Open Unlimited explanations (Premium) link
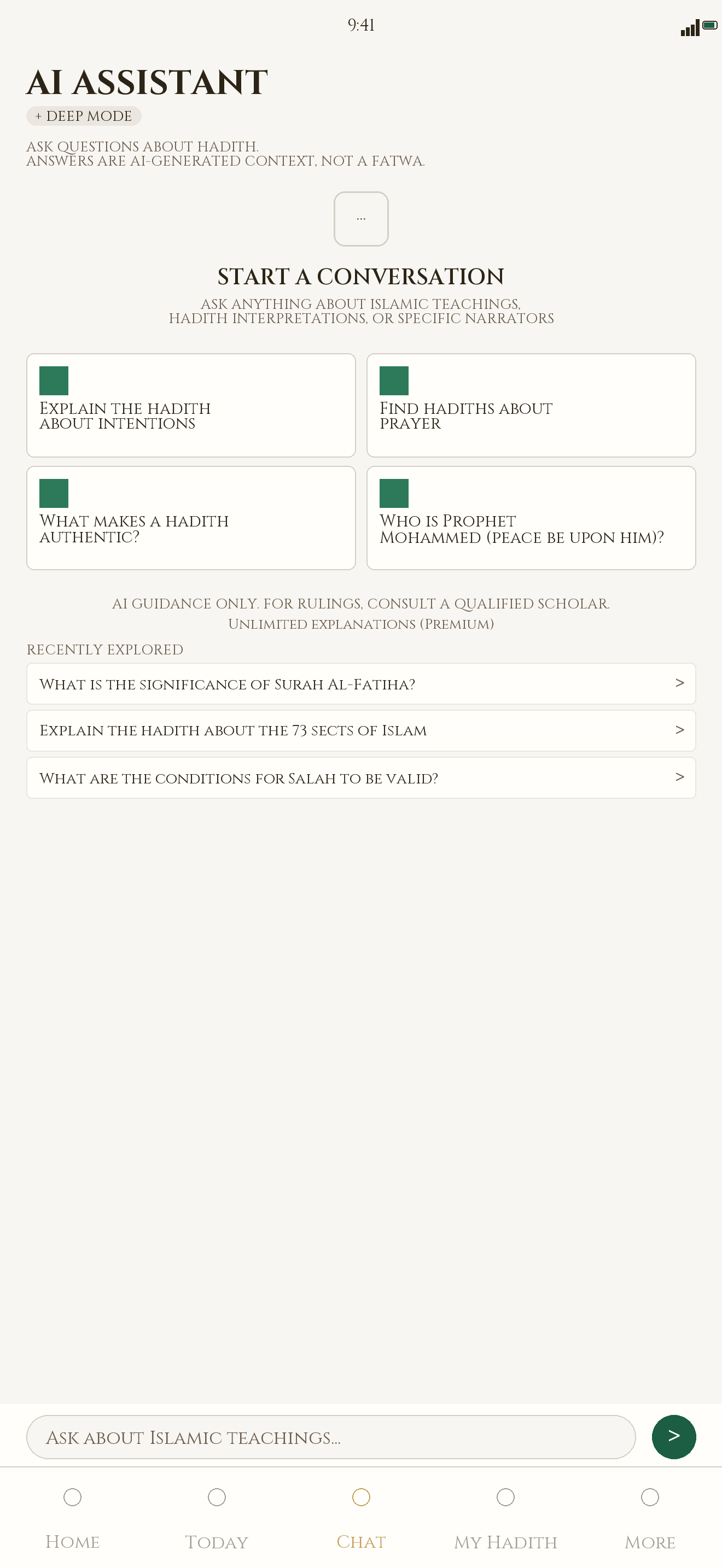The height and width of the screenshot is (1568, 722). coord(361,624)
